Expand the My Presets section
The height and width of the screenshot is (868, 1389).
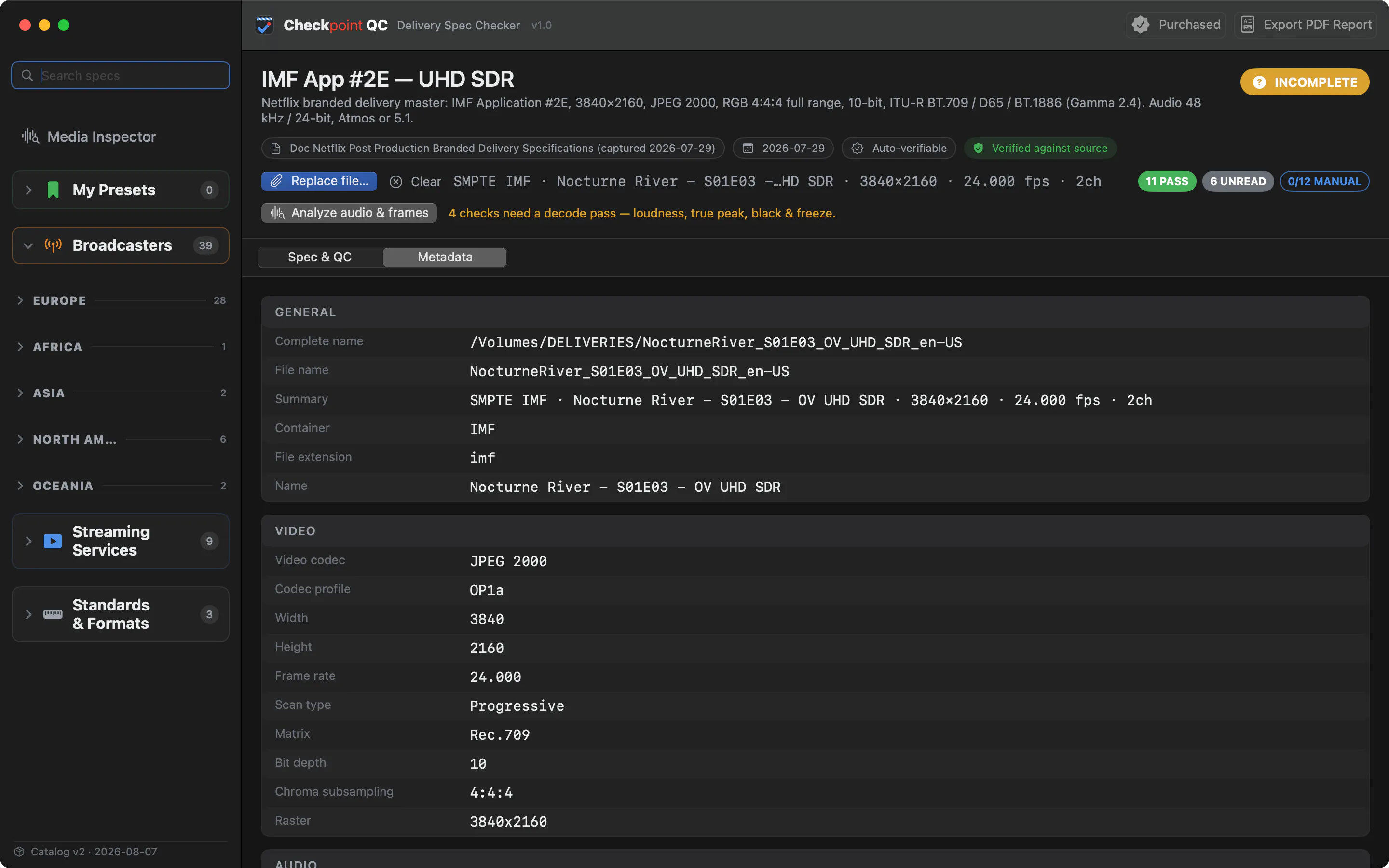[28, 190]
